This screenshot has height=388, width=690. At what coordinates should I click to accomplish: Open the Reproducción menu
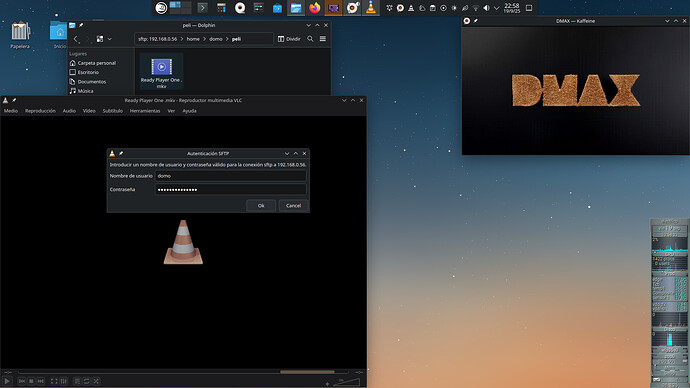40,111
